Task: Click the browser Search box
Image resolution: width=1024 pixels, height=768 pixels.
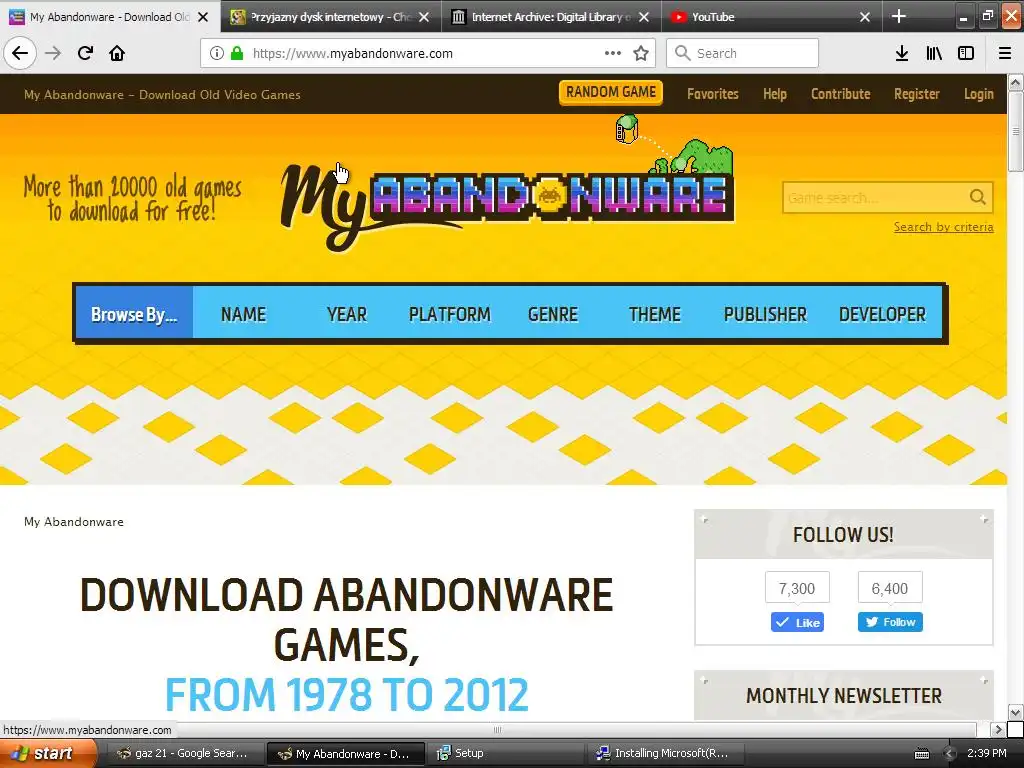Action: coord(743,53)
